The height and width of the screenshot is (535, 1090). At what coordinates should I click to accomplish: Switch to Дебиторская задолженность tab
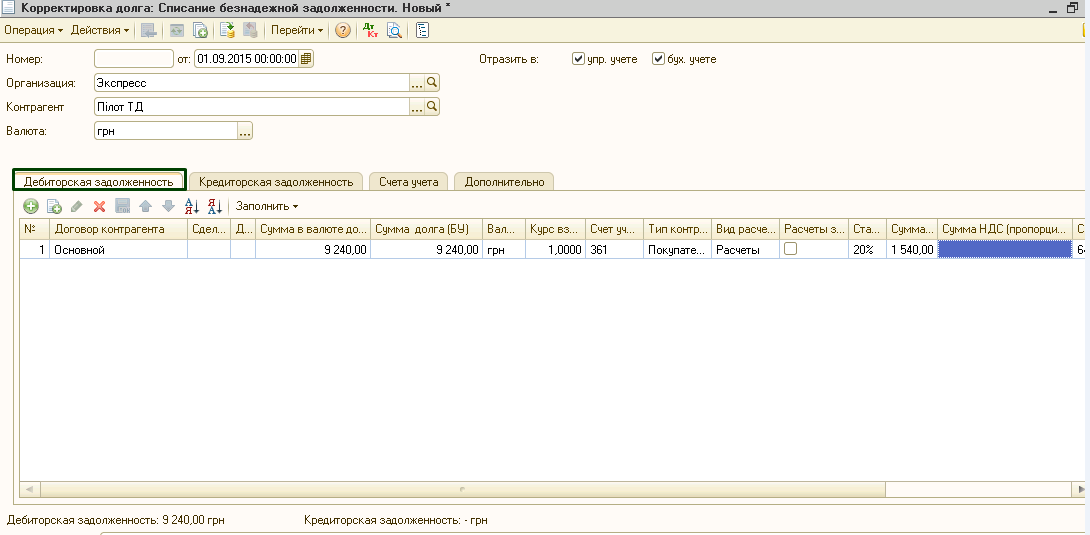click(x=99, y=181)
